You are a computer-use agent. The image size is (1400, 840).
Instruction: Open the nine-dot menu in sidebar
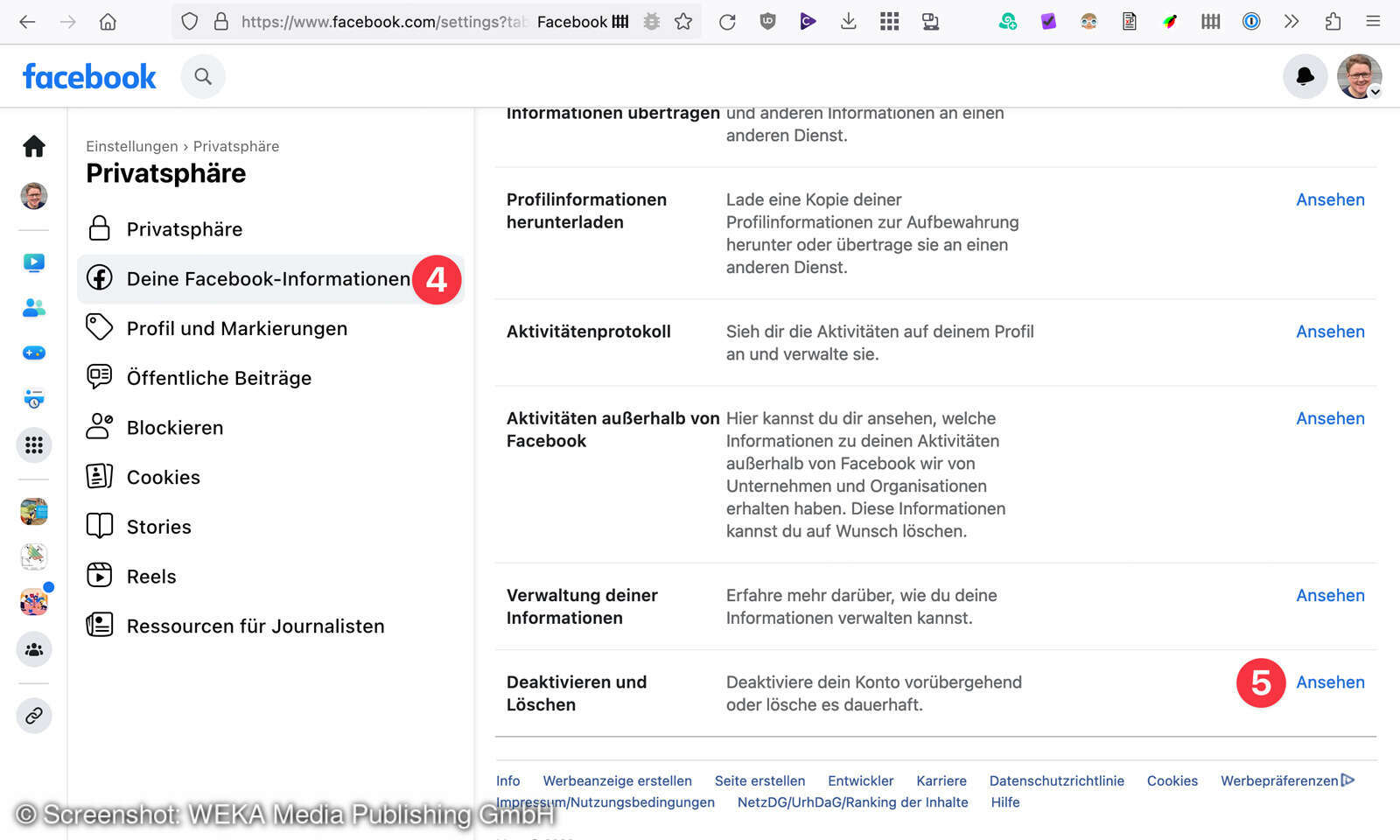click(x=34, y=445)
